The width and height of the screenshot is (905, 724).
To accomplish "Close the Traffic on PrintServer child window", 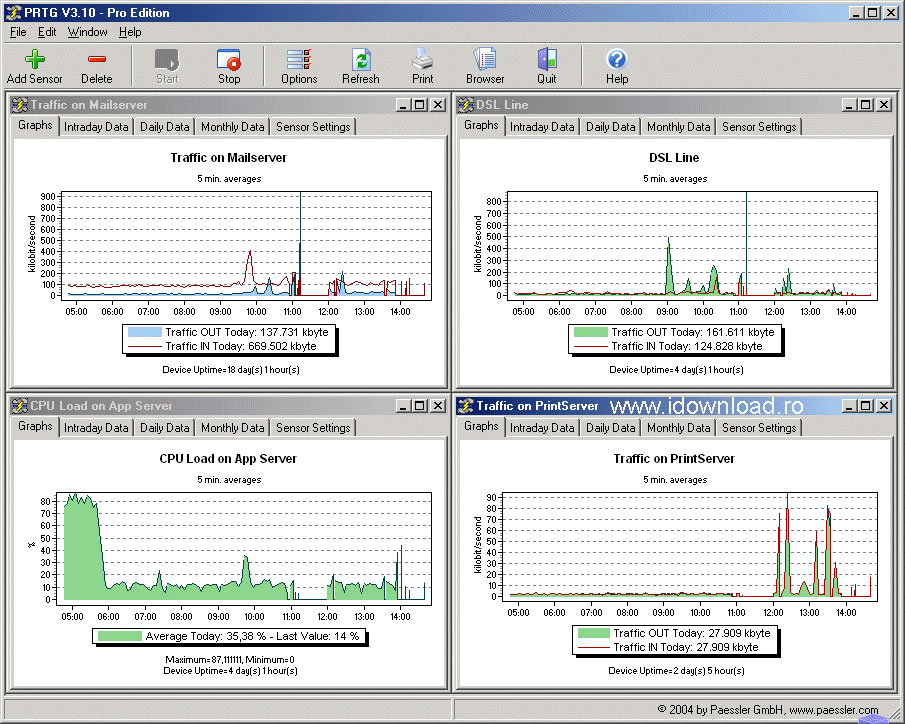I will [884, 406].
